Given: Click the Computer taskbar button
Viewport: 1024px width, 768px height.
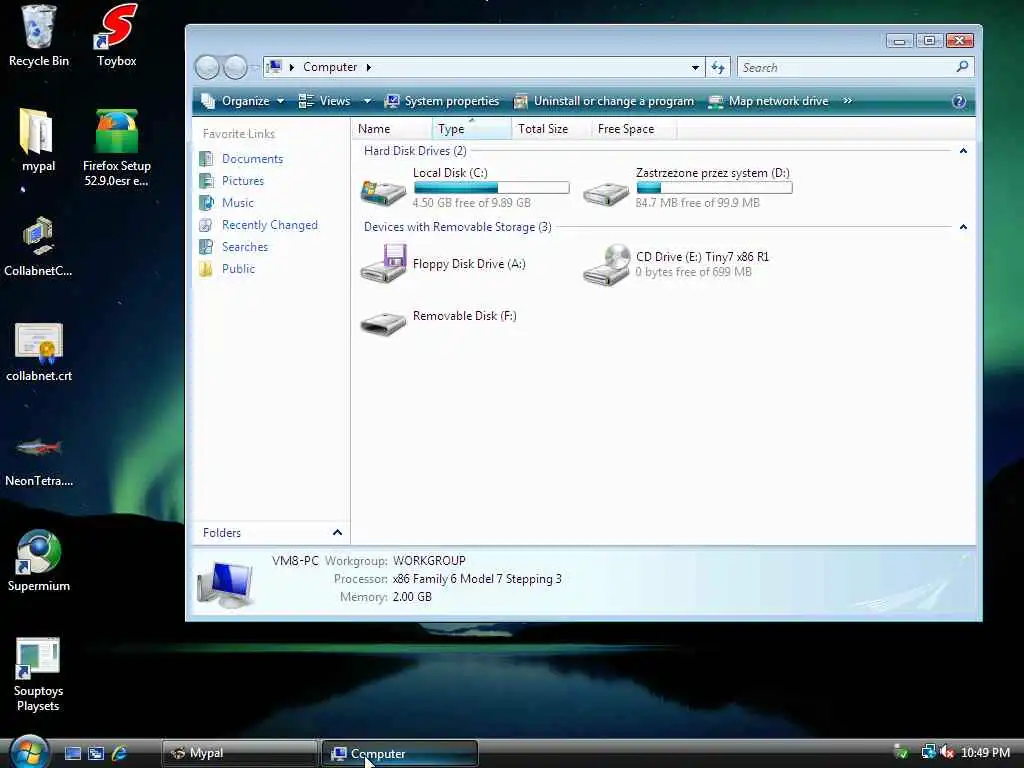Looking at the screenshot, I should [x=400, y=753].
